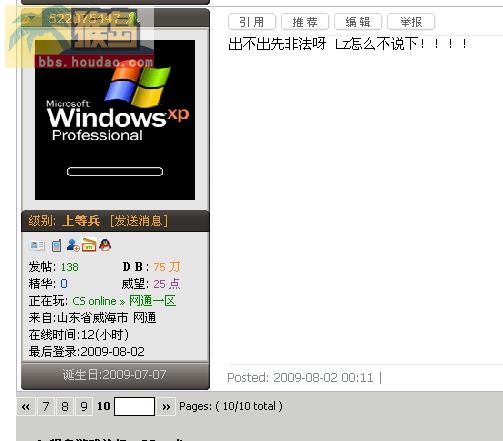Viewport: 503px width, 441px height.
Task: Select current page 10
Action: (104, 406)
